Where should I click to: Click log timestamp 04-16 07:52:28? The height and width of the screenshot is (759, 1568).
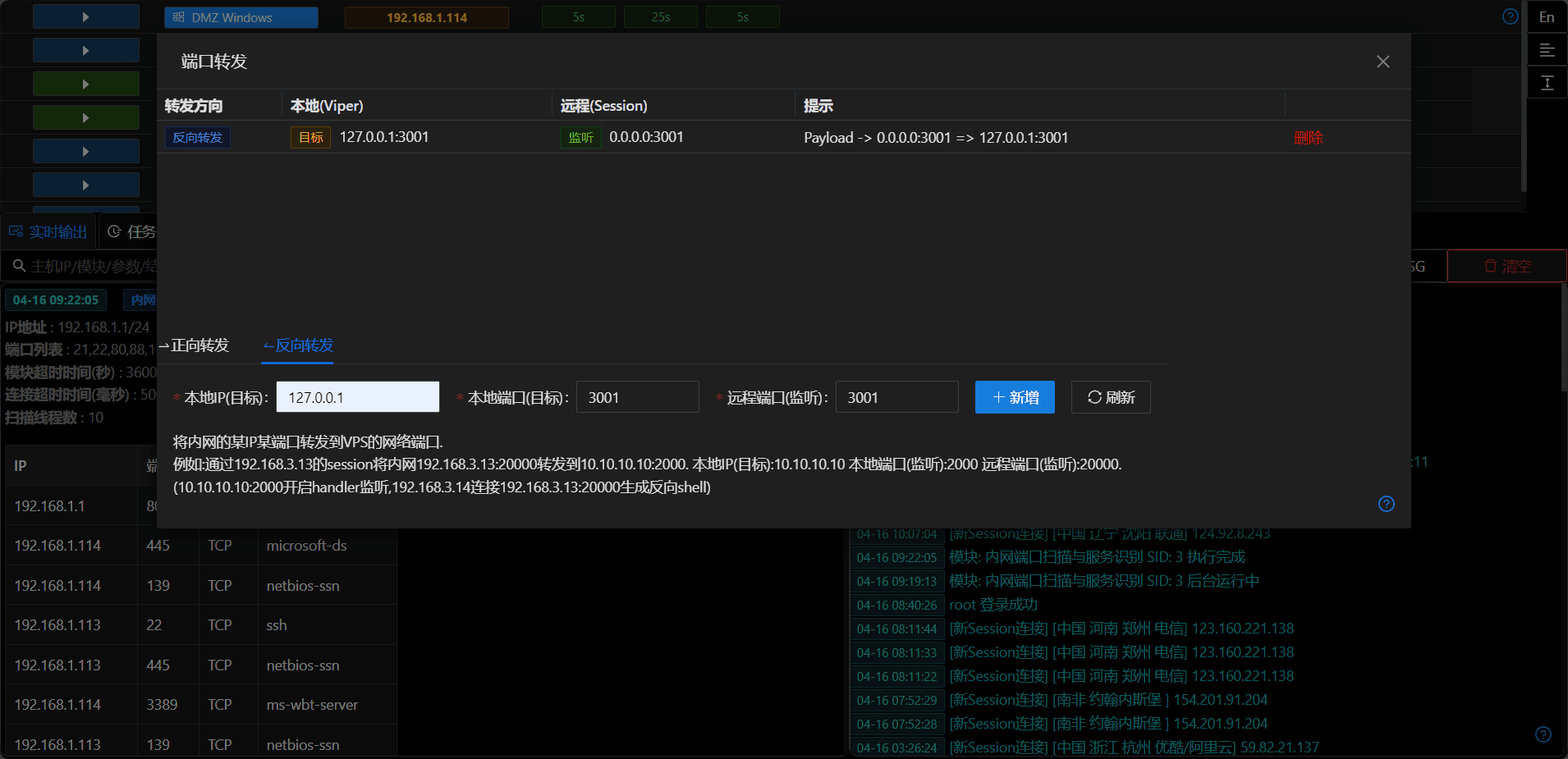pos(896,724)
